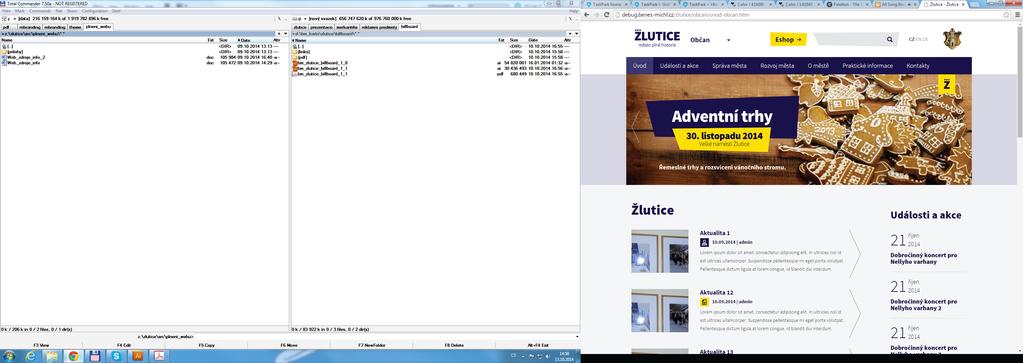Click the Total Commander save-disk taskbar icon

pos(95,356)
